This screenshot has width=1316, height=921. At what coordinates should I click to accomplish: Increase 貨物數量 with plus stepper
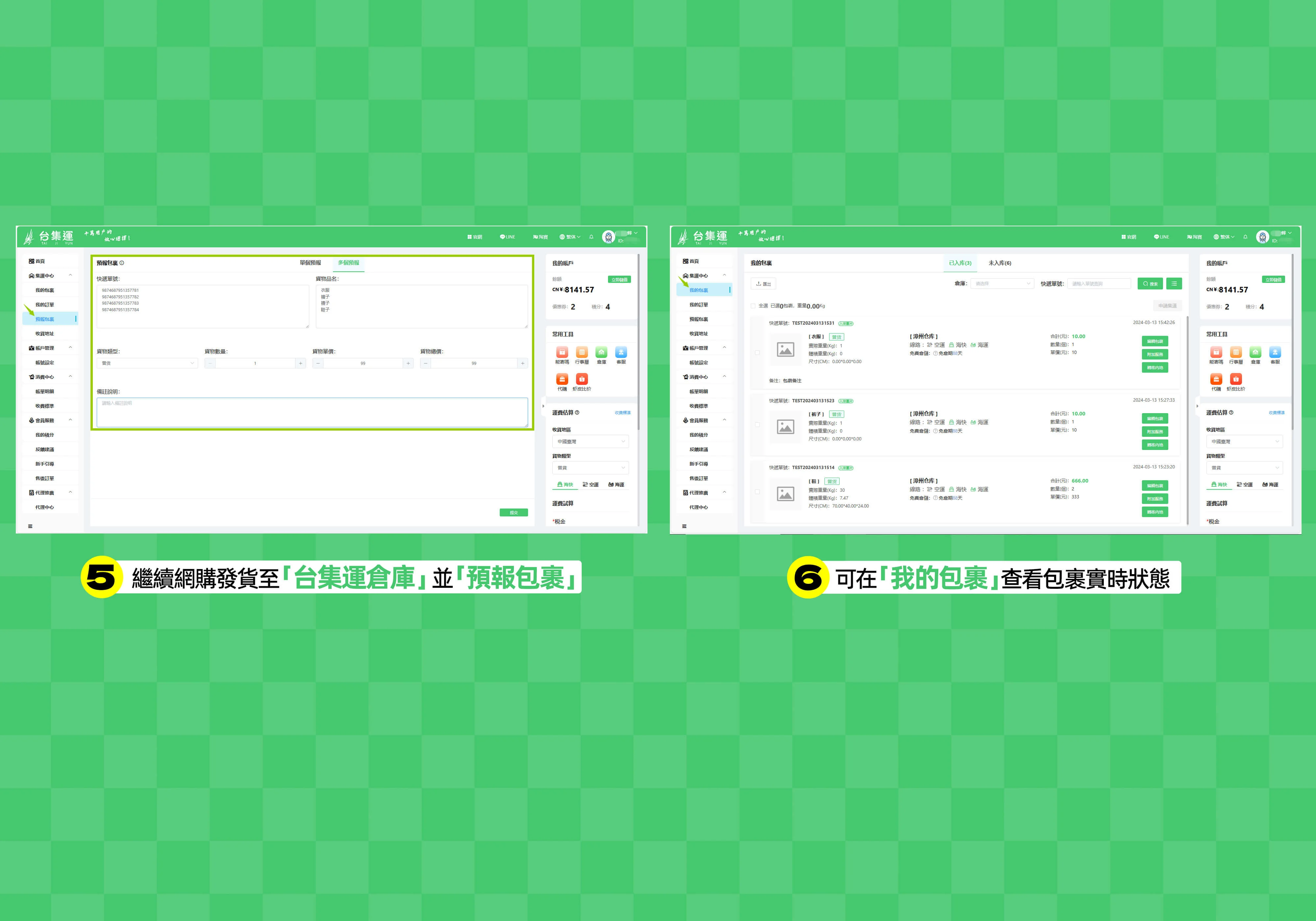coord(300,363)
